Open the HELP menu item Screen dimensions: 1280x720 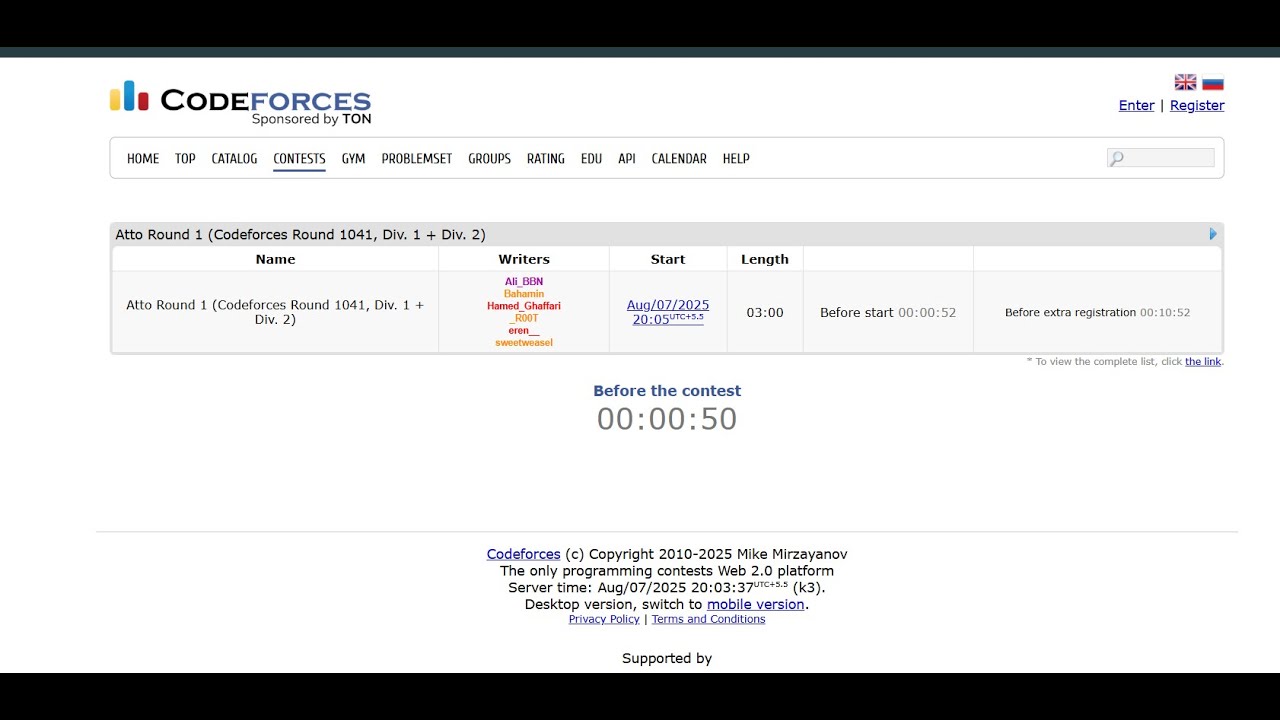[x=736, y=159]
